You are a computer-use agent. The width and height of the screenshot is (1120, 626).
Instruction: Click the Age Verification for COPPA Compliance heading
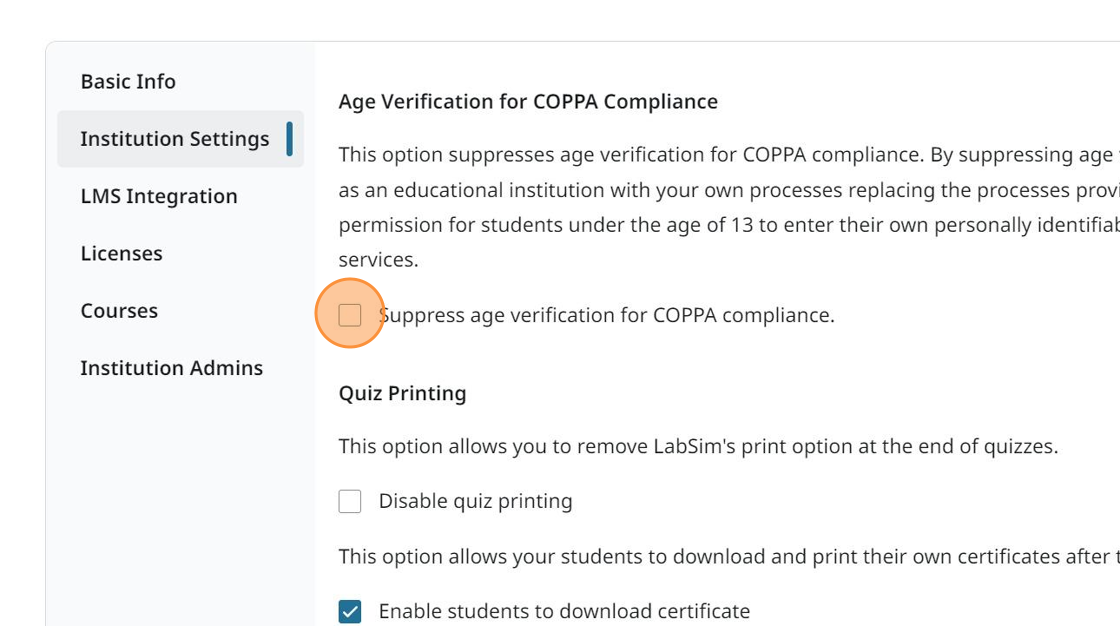(x=528, y=101)
